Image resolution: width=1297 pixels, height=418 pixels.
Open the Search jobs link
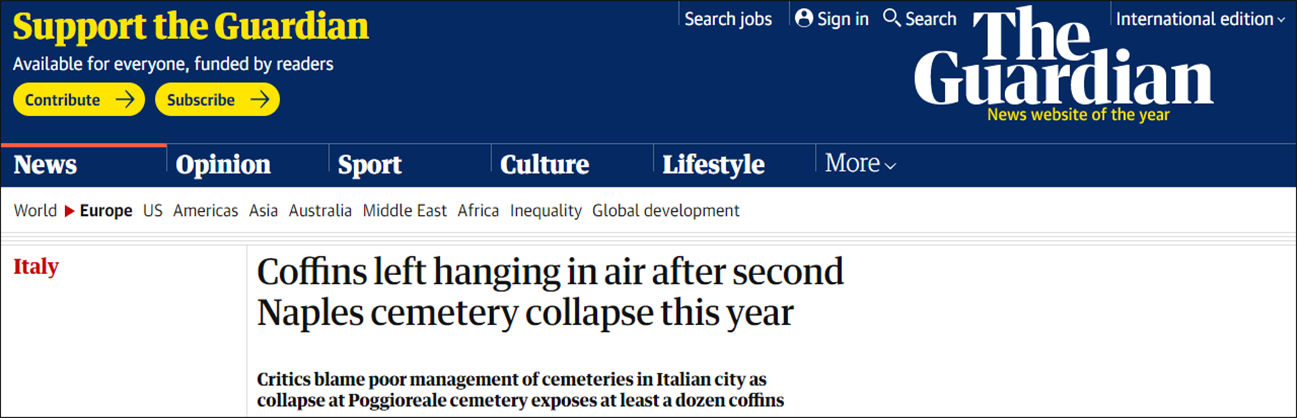pyautogui.click(x=728, y=19)
